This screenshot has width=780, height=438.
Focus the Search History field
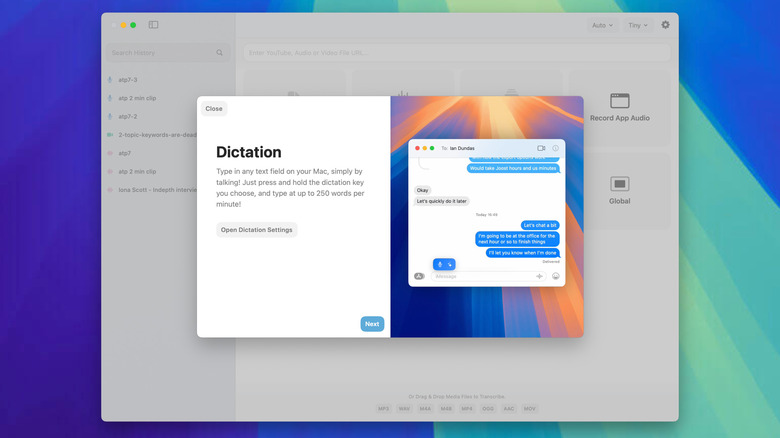168,53
